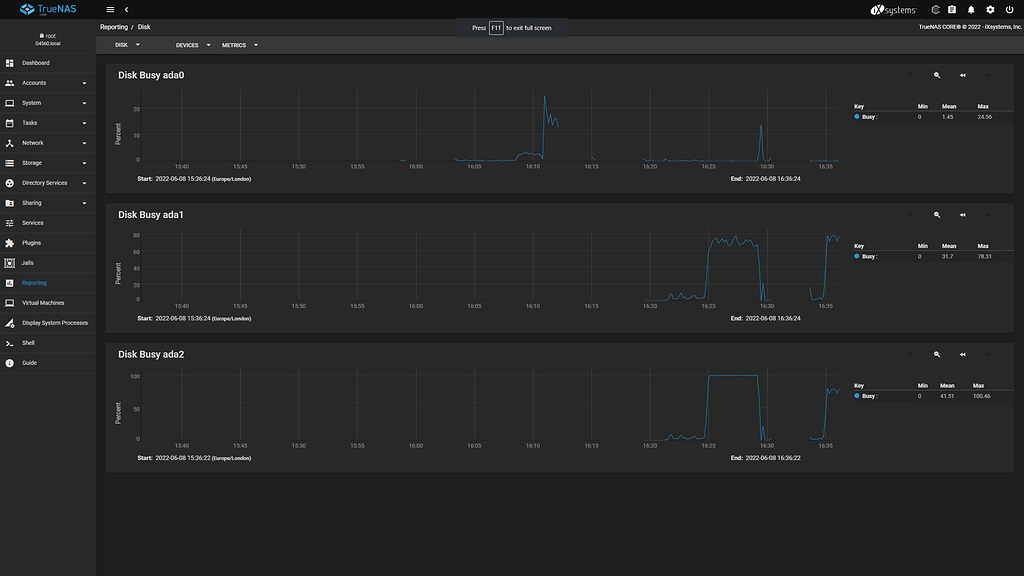Collapse the navigation sidebar with hamburger icon

click(x=109, y=8)
